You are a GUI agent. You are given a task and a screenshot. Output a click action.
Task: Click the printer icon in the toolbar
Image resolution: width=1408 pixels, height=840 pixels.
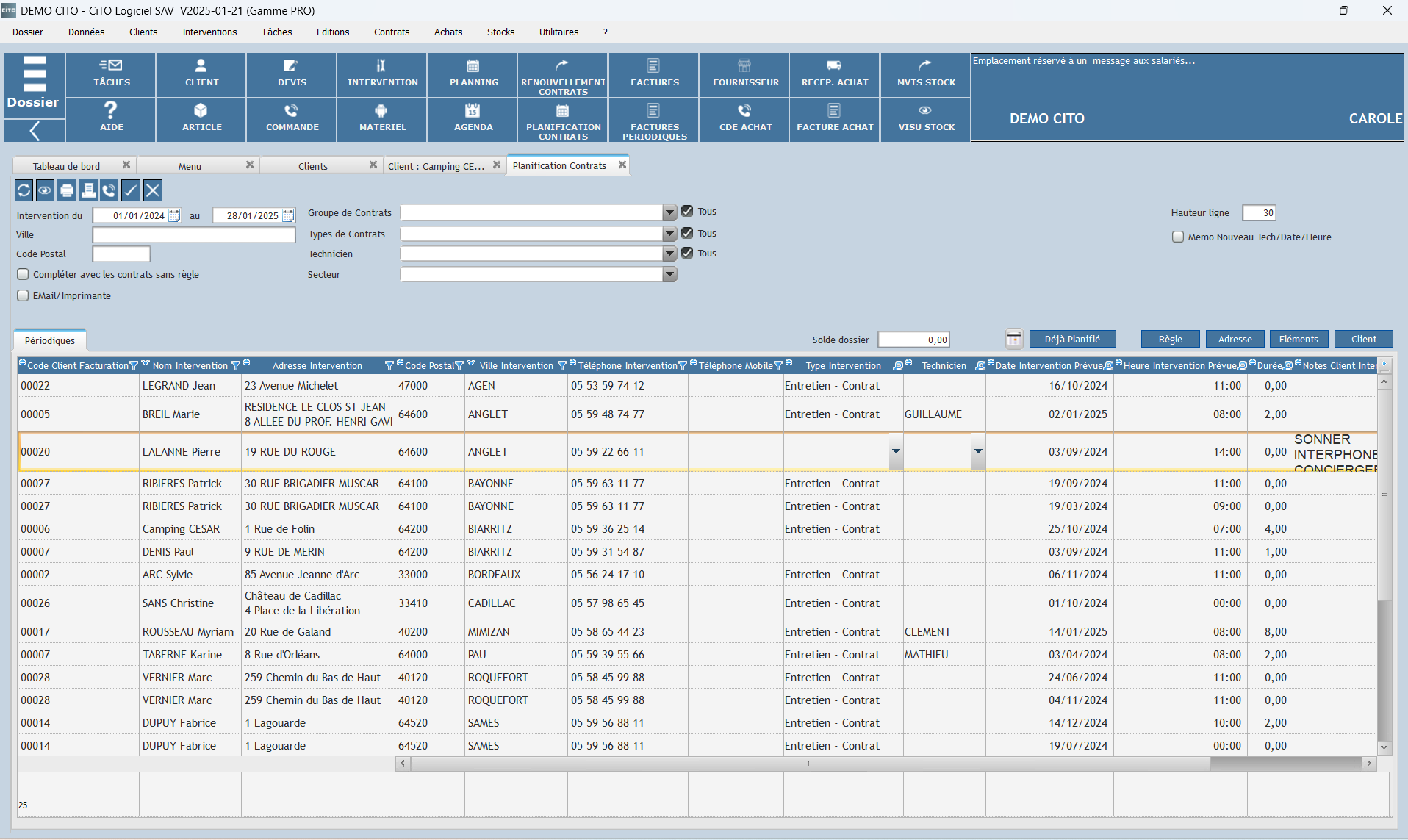(67, 191)
